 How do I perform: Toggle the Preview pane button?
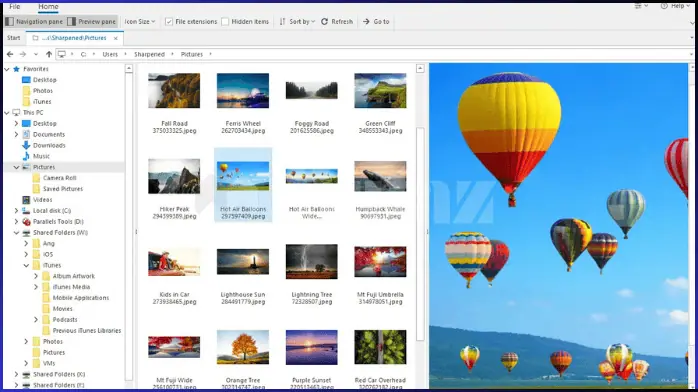click(x=92, y=21)
